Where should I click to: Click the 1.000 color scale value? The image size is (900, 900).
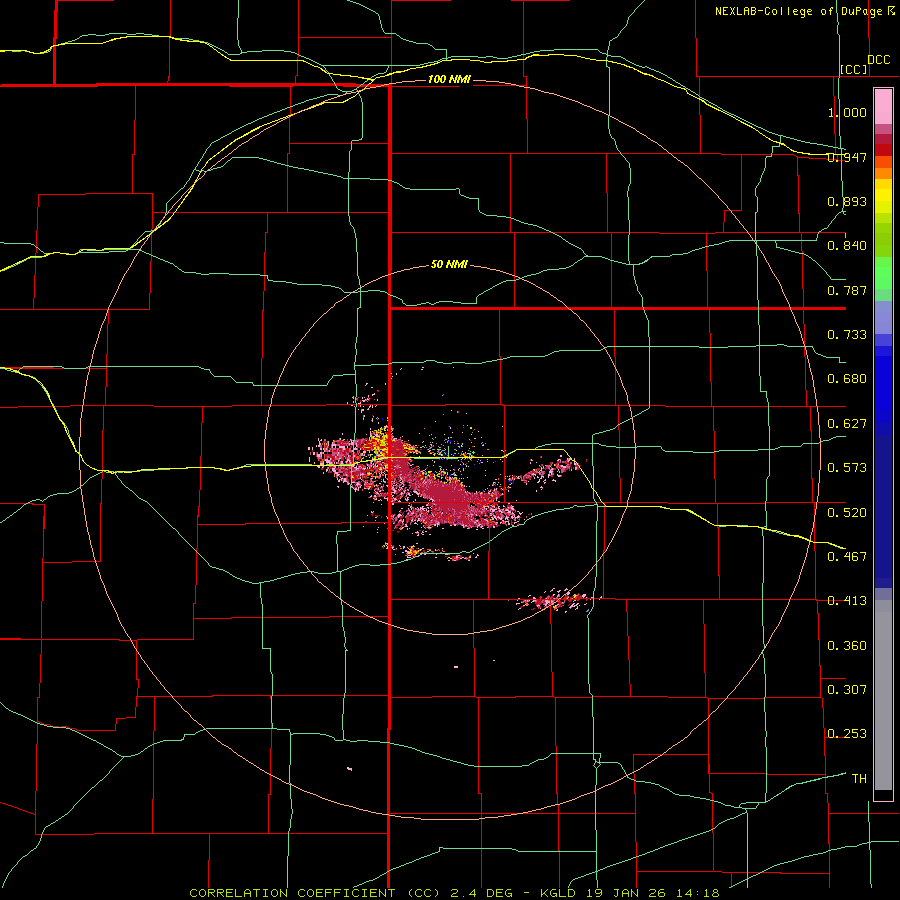[x=847, y=112]
